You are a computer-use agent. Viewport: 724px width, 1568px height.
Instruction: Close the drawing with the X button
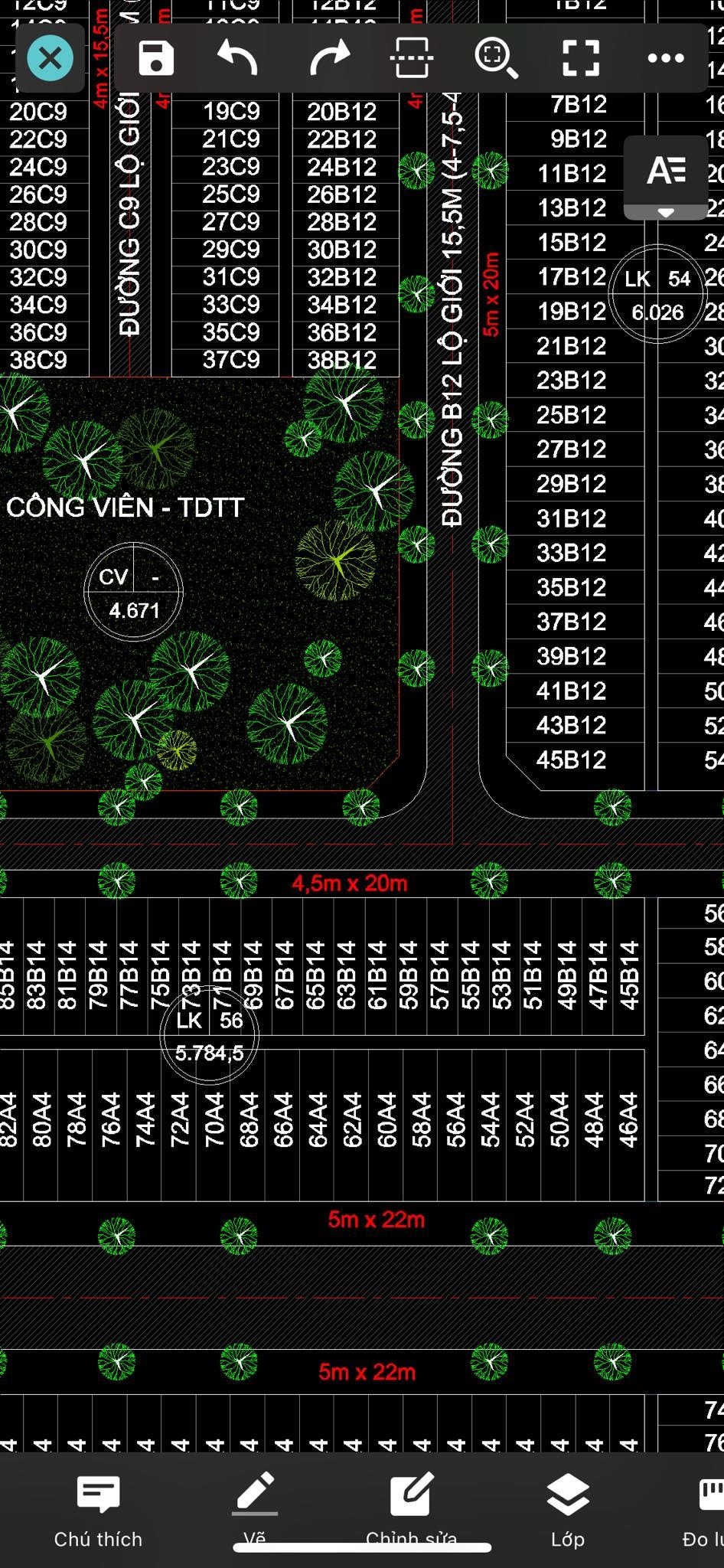[x=51, y=58]
